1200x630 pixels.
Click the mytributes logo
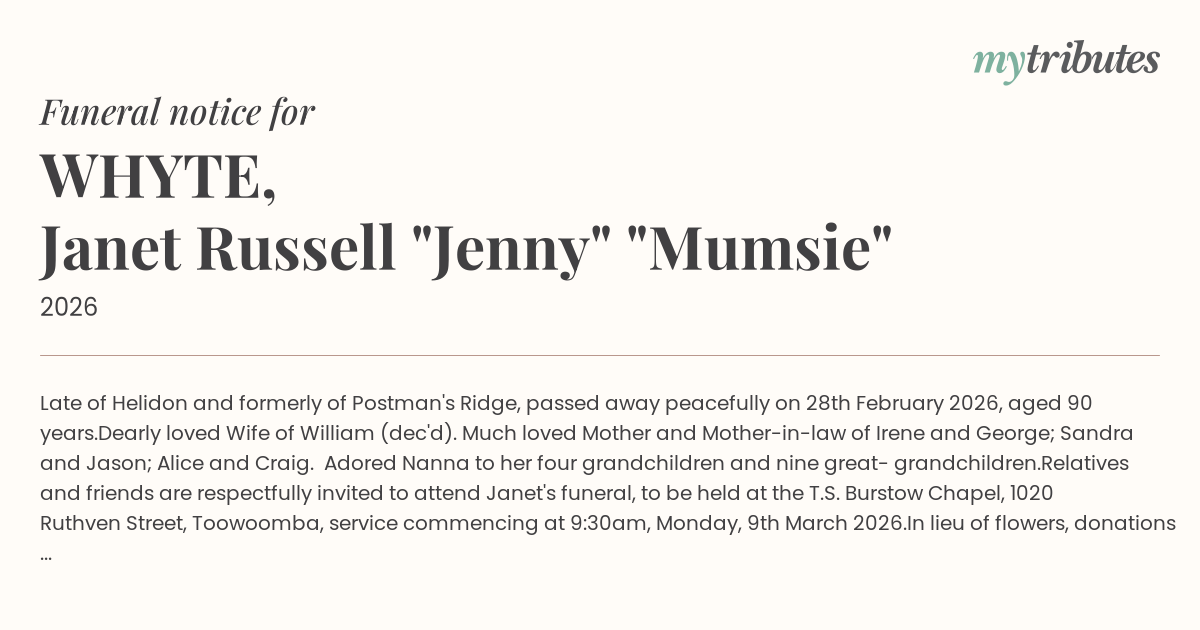[x=1065, y=61]
